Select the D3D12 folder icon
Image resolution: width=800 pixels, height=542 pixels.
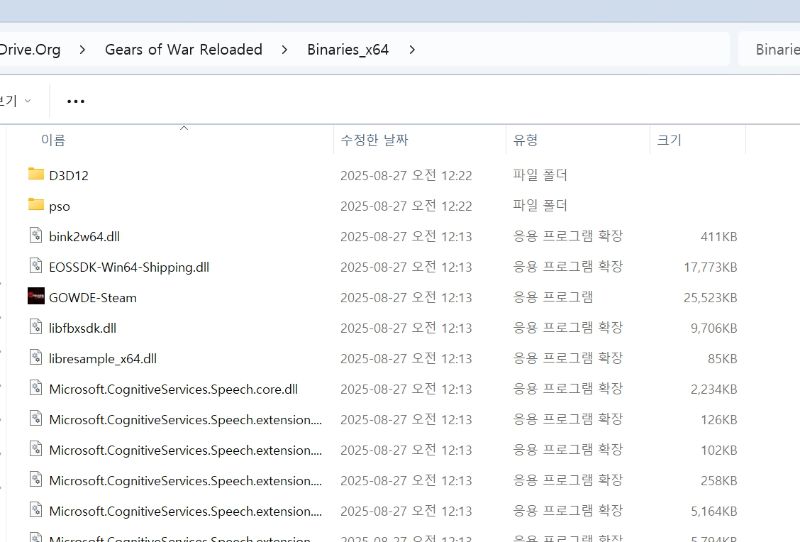point(36,174)
